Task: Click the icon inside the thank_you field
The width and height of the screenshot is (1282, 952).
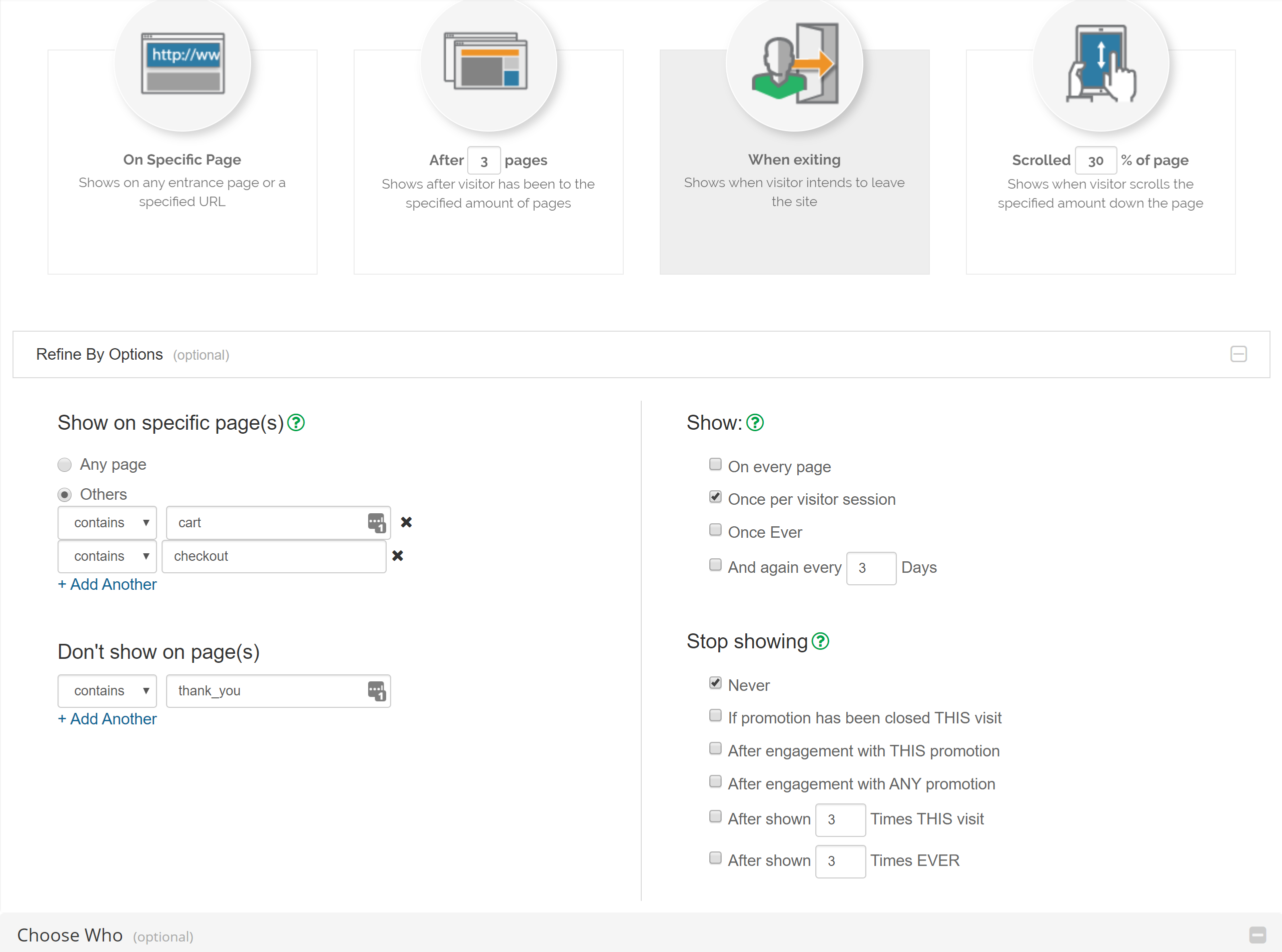Action: tap(376, 690)
